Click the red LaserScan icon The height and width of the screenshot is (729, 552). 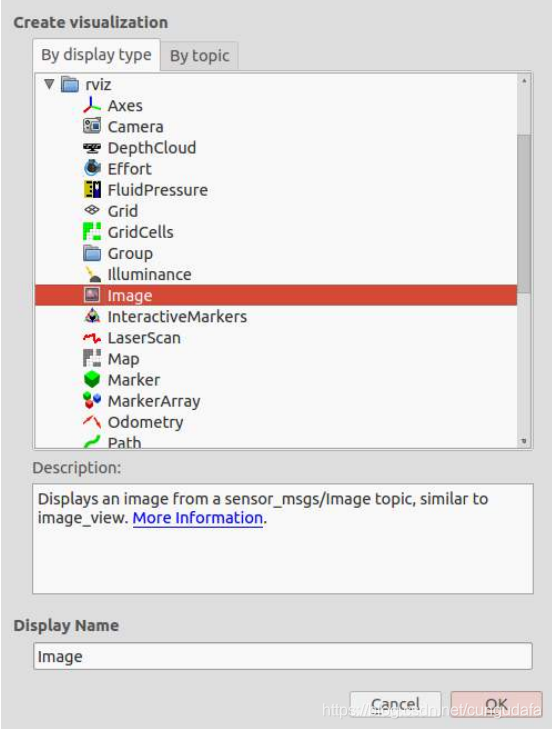[x=92, y=338]
